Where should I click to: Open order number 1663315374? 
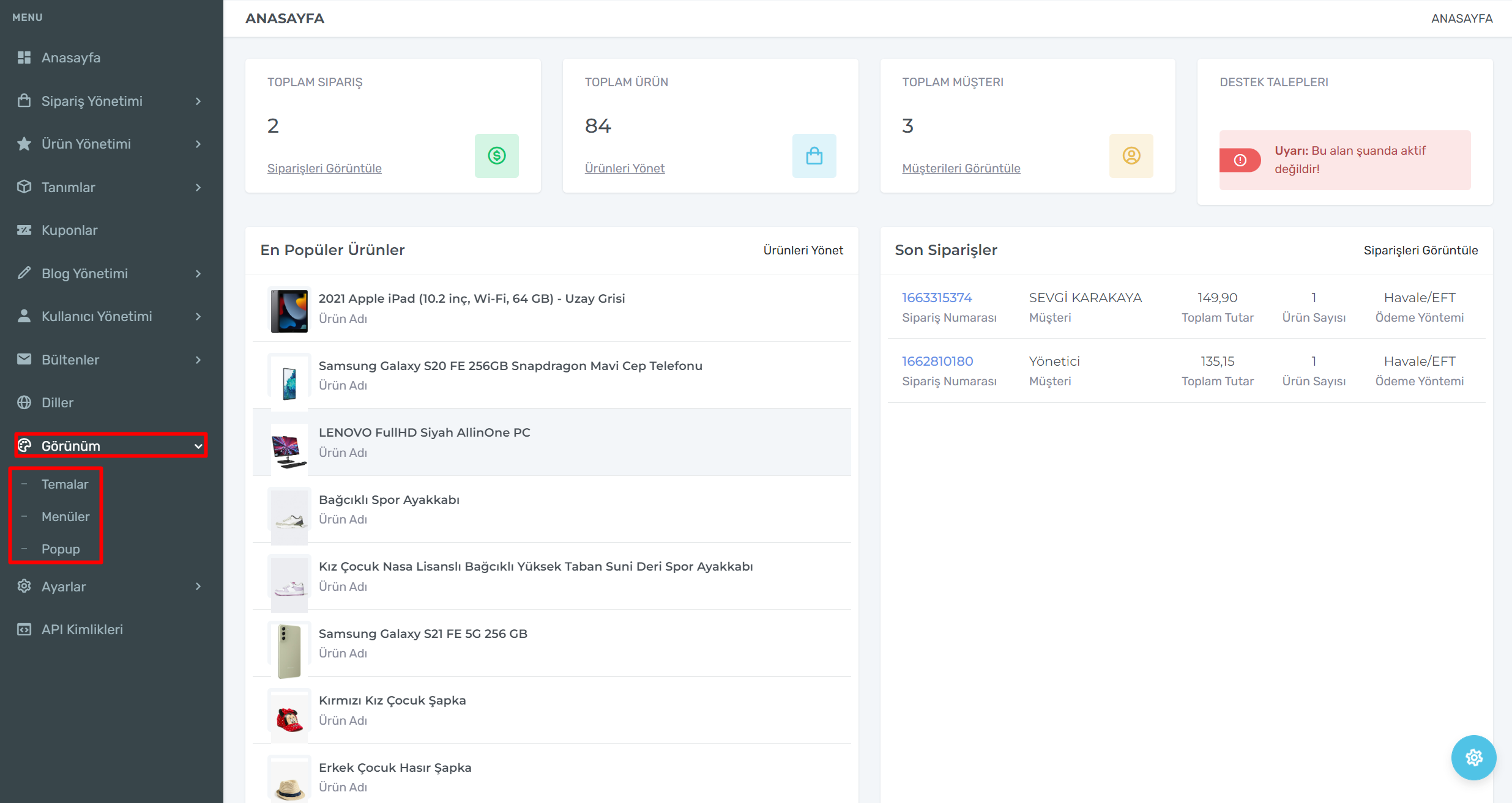coord(937,298)
